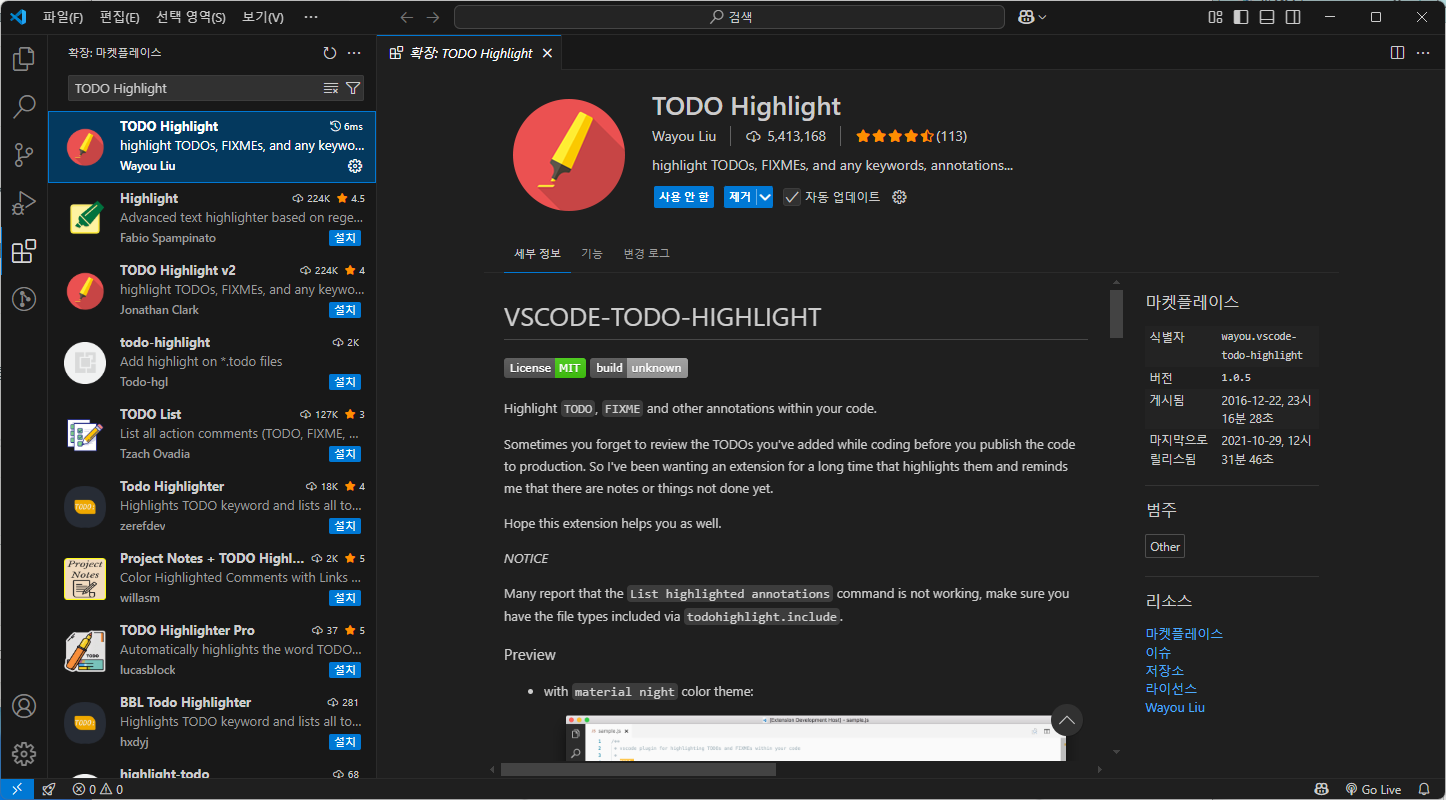Open the Git Graph activity bar icon
Screen dimensions: 1446x800
[x=24, y=298]
